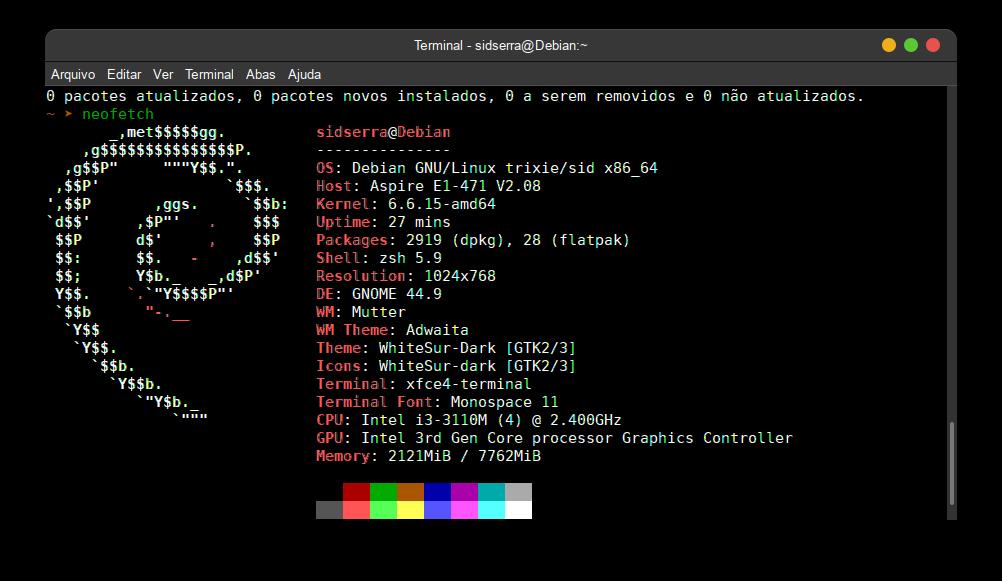Click the 'sidserra@Debian' header text
Image resolution: width=1002 pixels, height=581 pixels.
click(383, 132)
